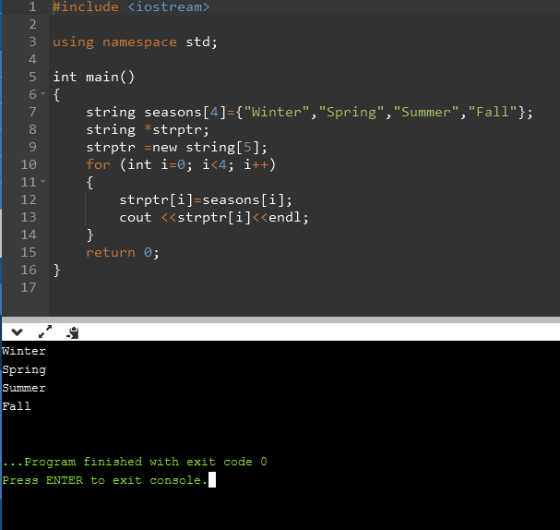560x530 pixels.
Task: Click the 'string *strptr;' declaration
Action: [x=147, y=130]
